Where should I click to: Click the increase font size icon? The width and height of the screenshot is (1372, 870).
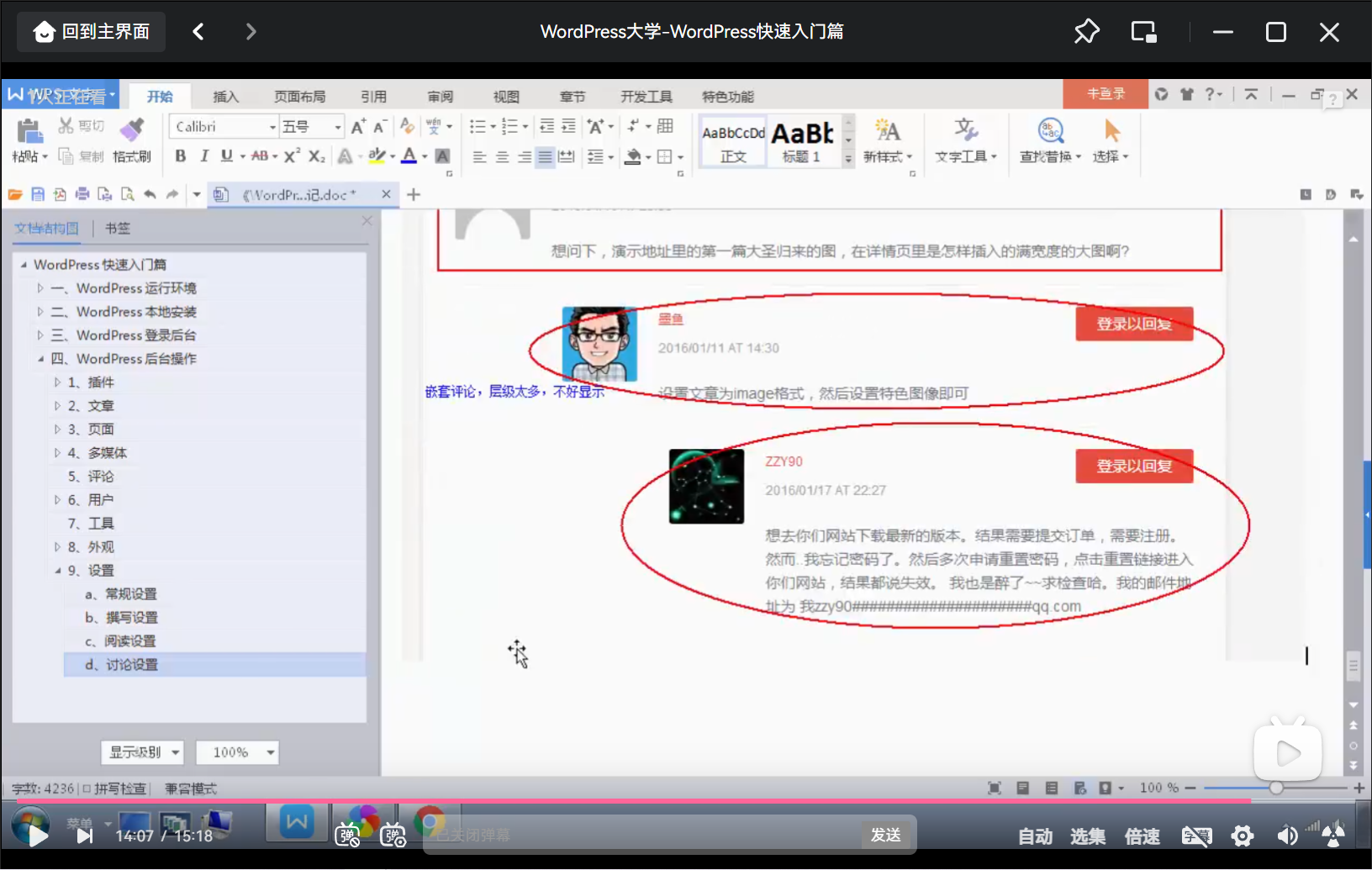(x=358, y=126)
